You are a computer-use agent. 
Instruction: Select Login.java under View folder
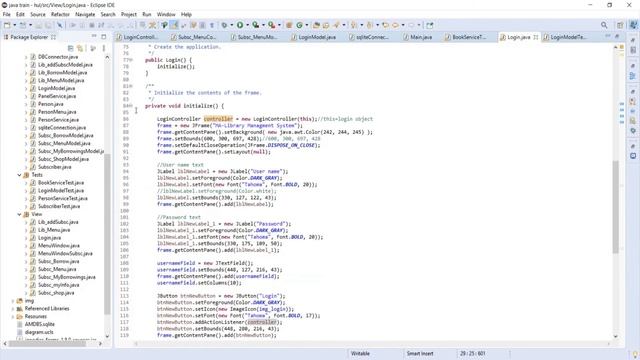[49, 238]
